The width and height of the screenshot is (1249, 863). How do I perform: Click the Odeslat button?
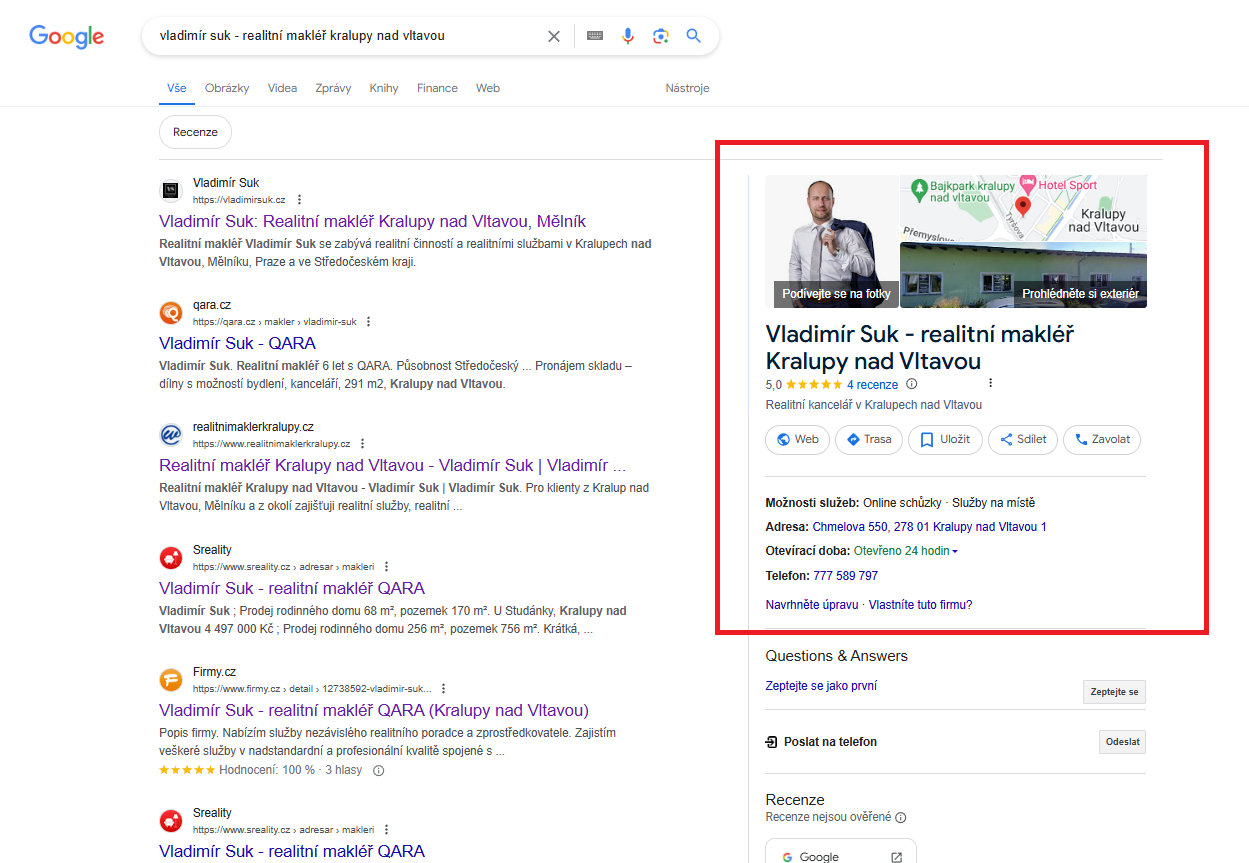(x=1122, y=742)
